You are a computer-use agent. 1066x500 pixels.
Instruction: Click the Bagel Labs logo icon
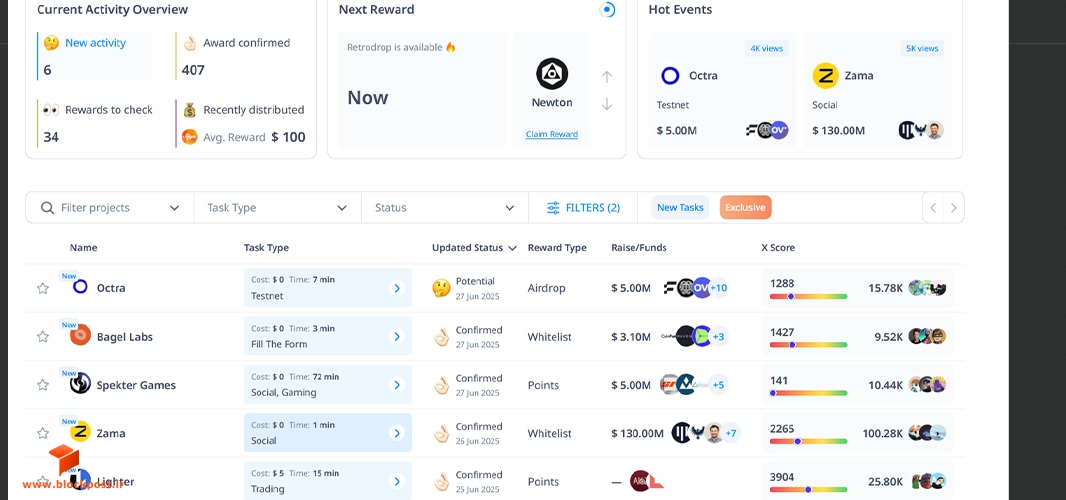click(x=80, y=335)
